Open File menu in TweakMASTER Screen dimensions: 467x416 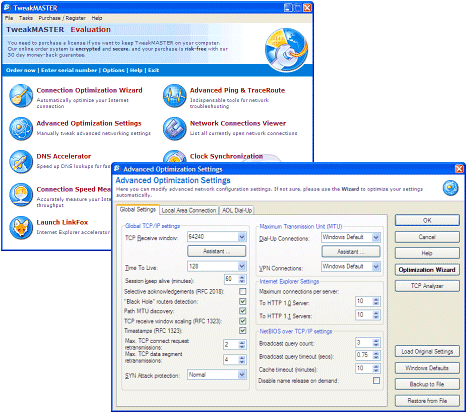[x=9, y=18]
